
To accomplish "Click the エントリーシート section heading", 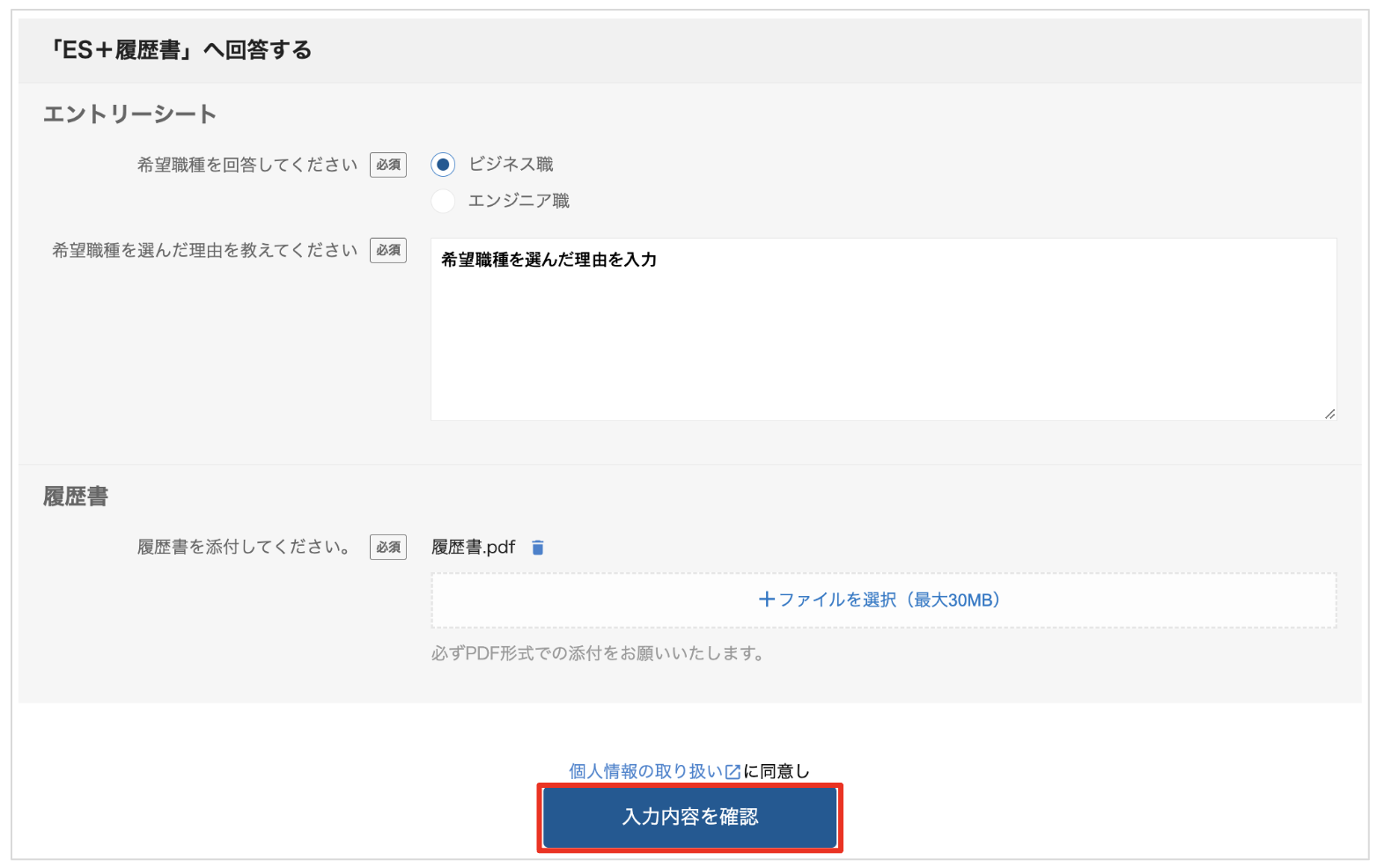I will (x=130, y=114).
